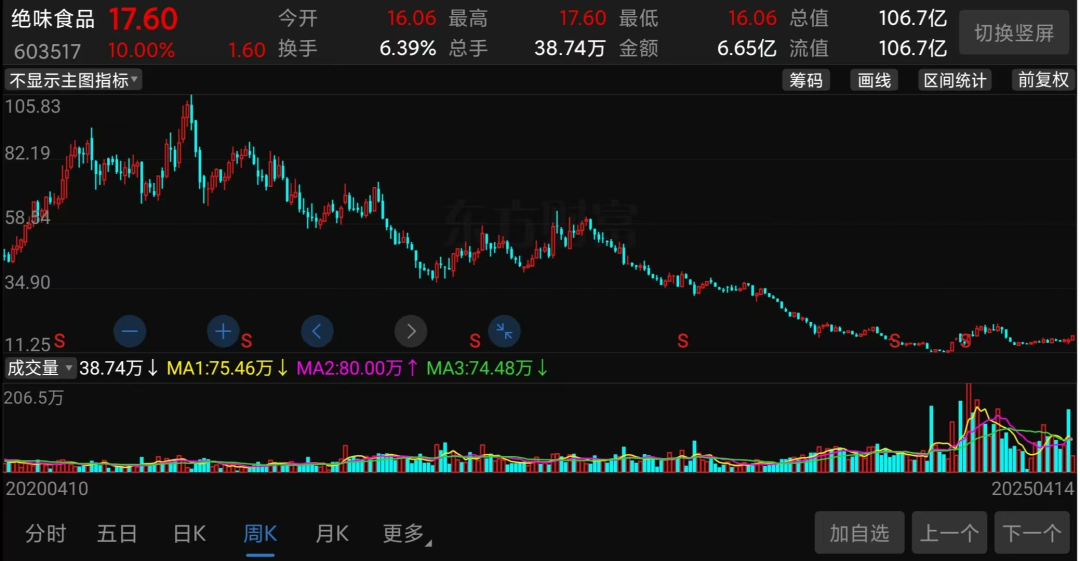This screenshot has height=561, width=1080.
Task: Switch to 分时 tab
Action: click(45, 533)
